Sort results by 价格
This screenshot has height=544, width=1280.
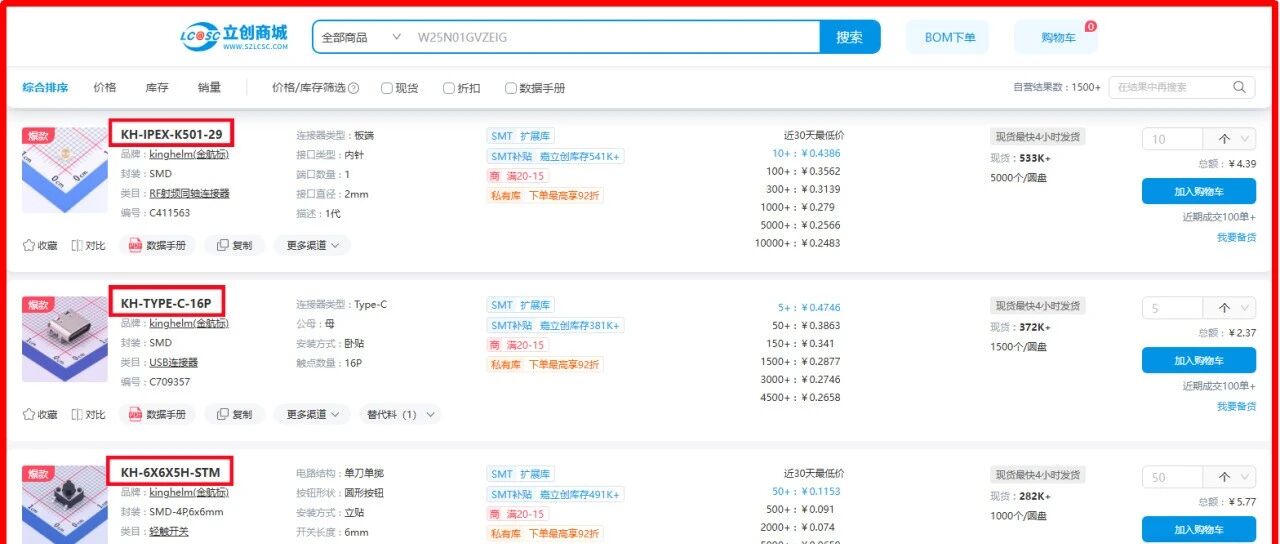[104, 88]
